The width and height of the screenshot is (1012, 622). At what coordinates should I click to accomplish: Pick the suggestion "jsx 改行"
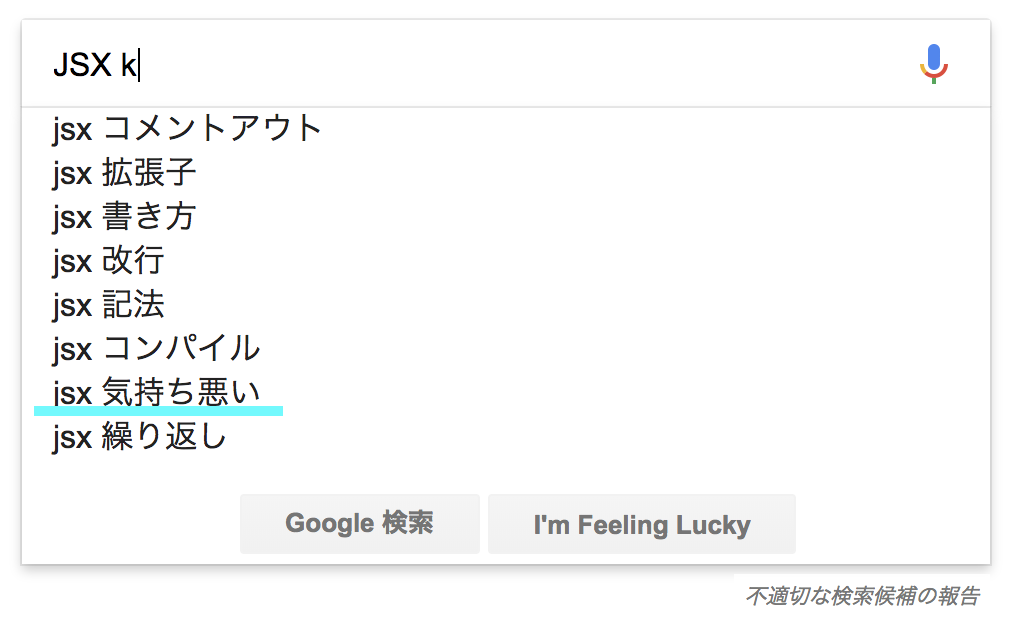[111, 260]
